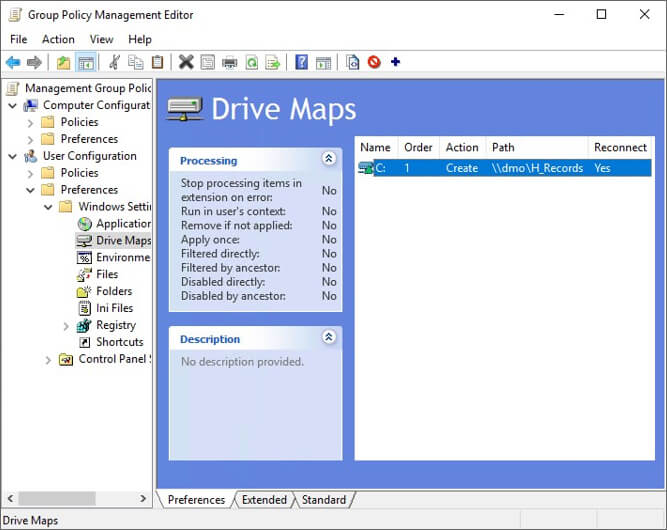Click the Print toolbar icon
The width and height of the screenshot is (667, 530).
pyautogui.click(x=230, y=63)
